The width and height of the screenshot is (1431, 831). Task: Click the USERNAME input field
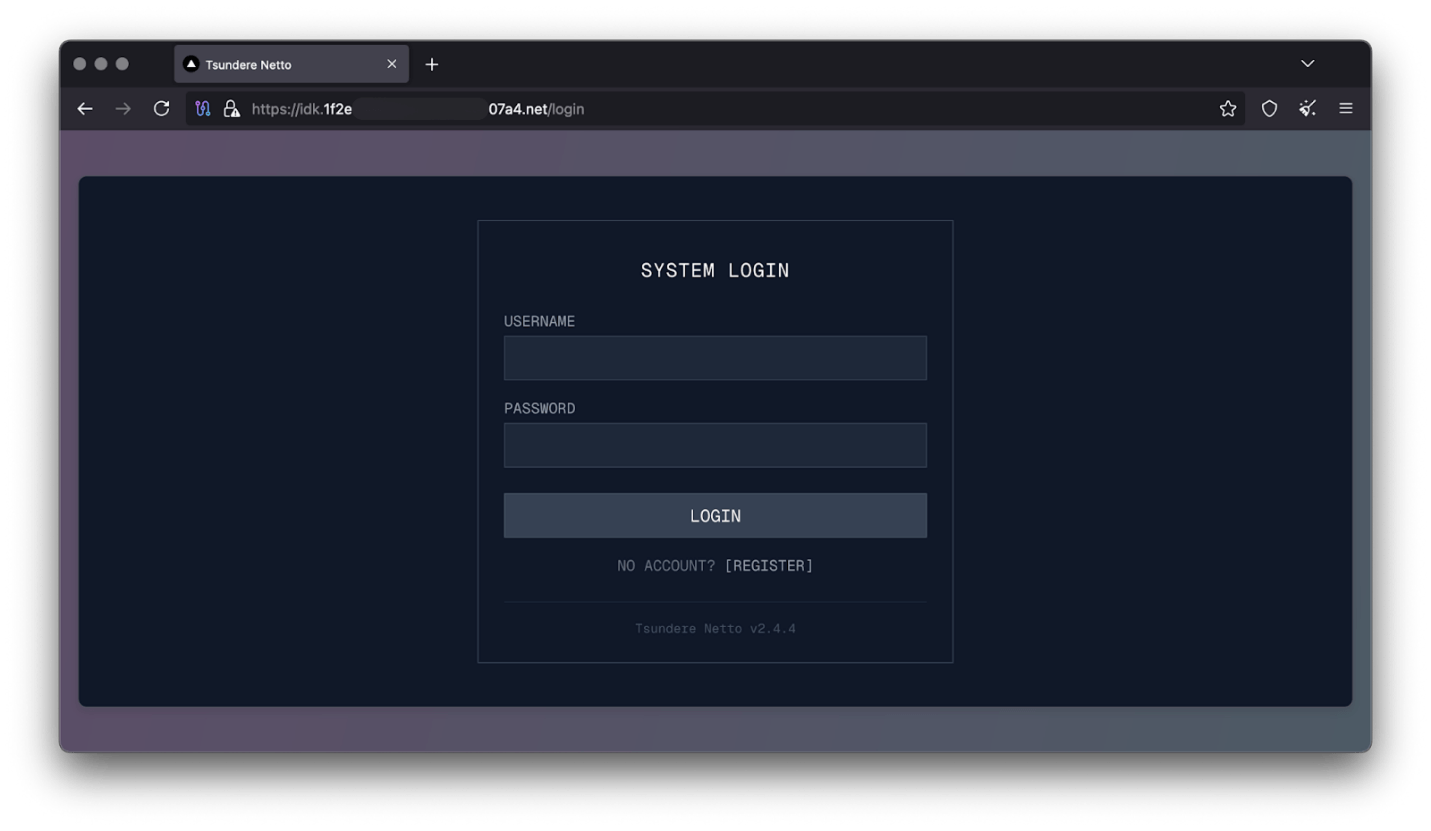coord(715,357)
